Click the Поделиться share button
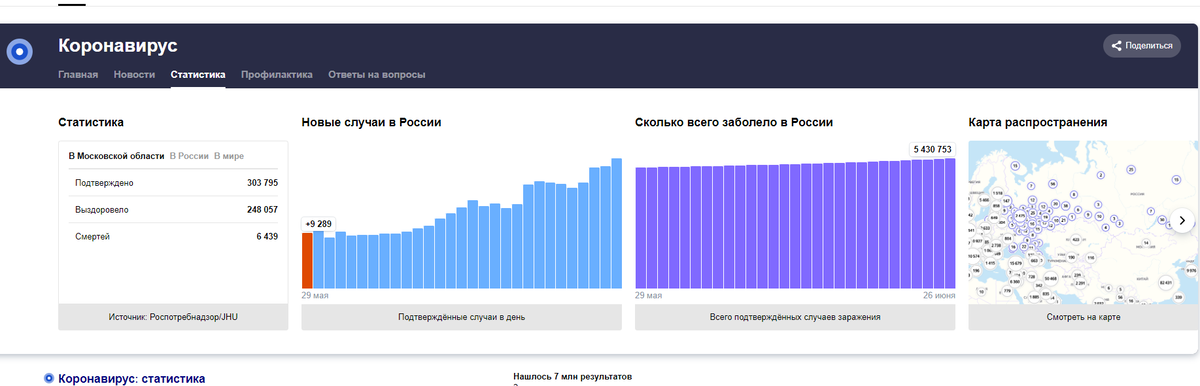 click(1141, 45)
